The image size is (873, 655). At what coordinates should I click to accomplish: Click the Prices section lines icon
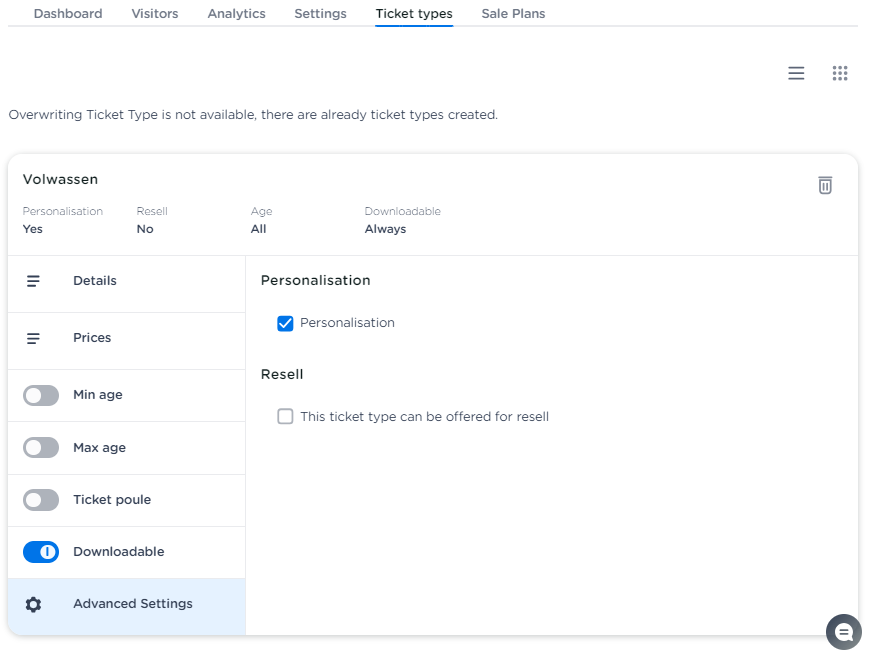point(33,339)
